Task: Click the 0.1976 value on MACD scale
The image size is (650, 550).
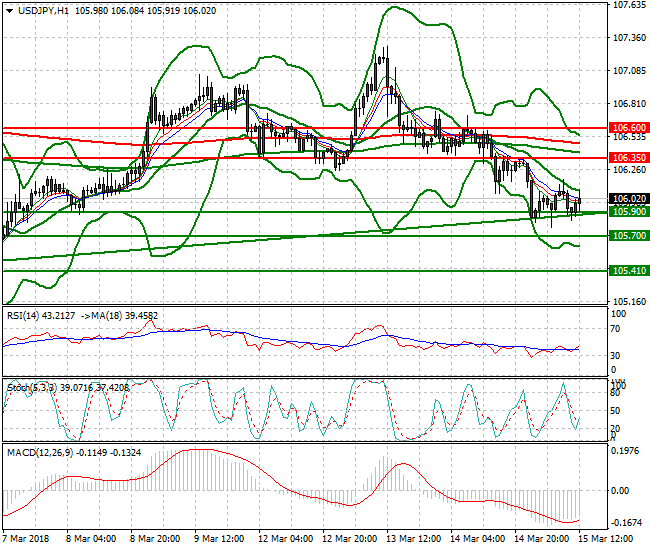Action: tap(626, 451)
